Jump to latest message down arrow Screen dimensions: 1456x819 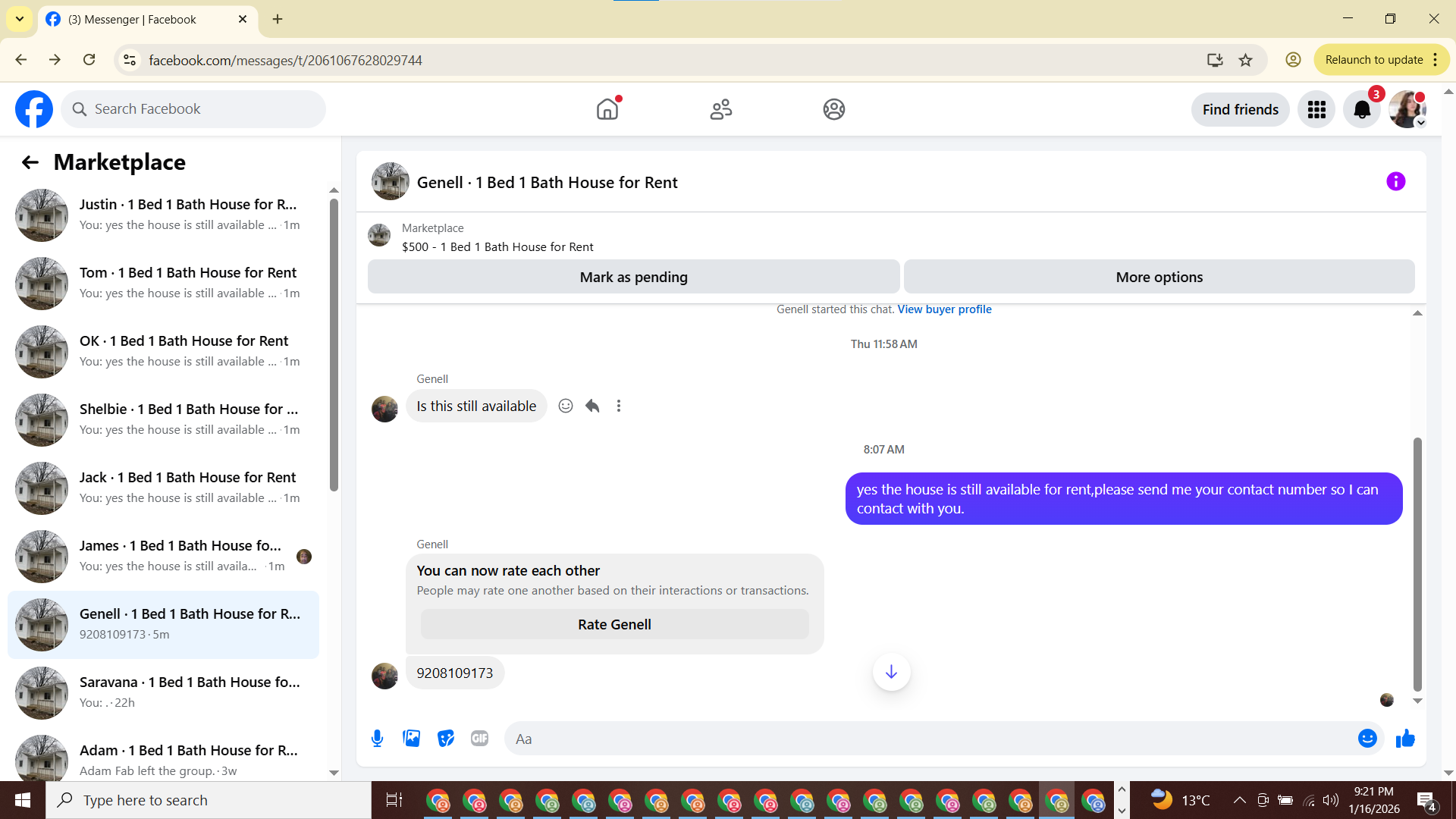tap(891, 672)
